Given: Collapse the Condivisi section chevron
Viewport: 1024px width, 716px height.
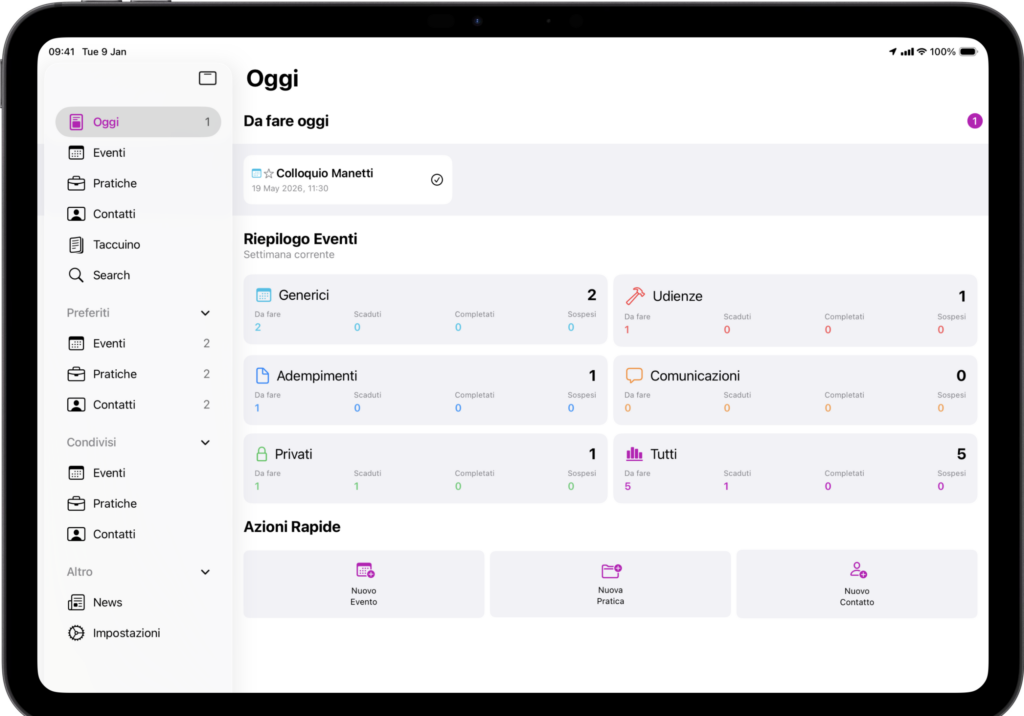Looking at the screenshot, I should click(x=205, y=442).
